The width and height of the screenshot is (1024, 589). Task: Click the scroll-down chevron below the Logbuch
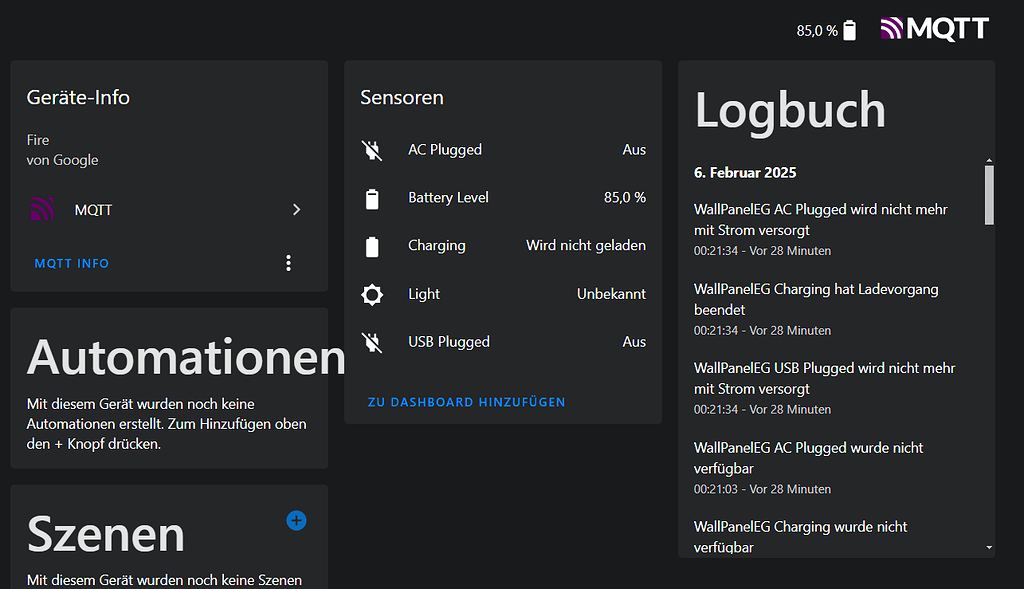click(989, 547)
